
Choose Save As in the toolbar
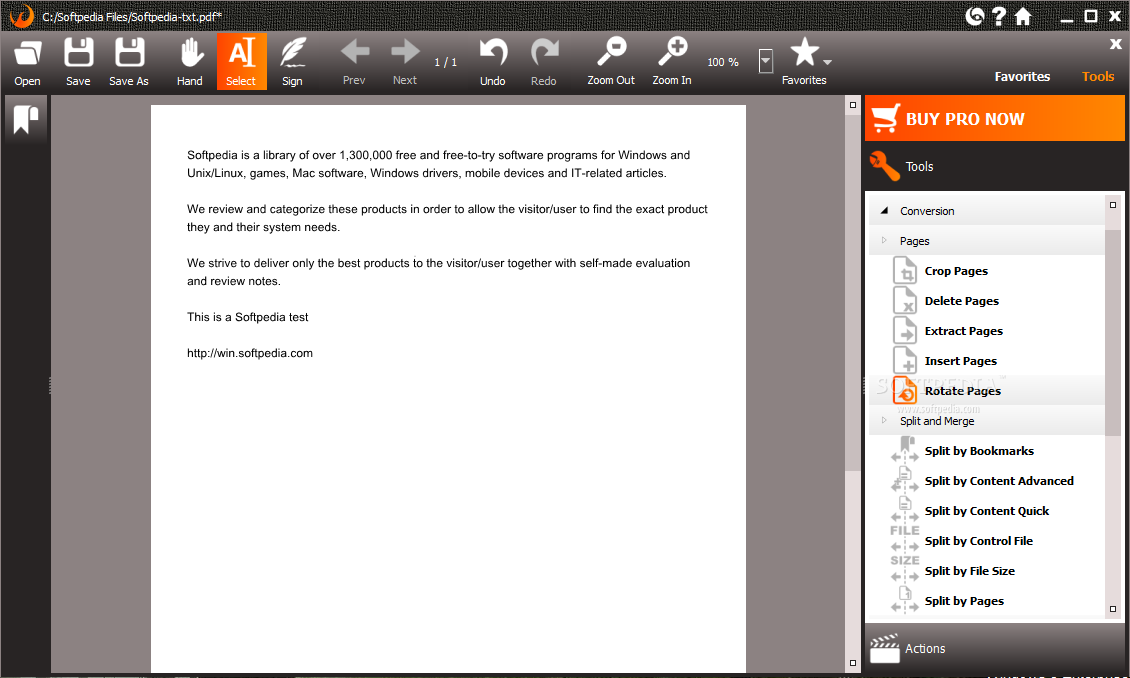point(129,62)
